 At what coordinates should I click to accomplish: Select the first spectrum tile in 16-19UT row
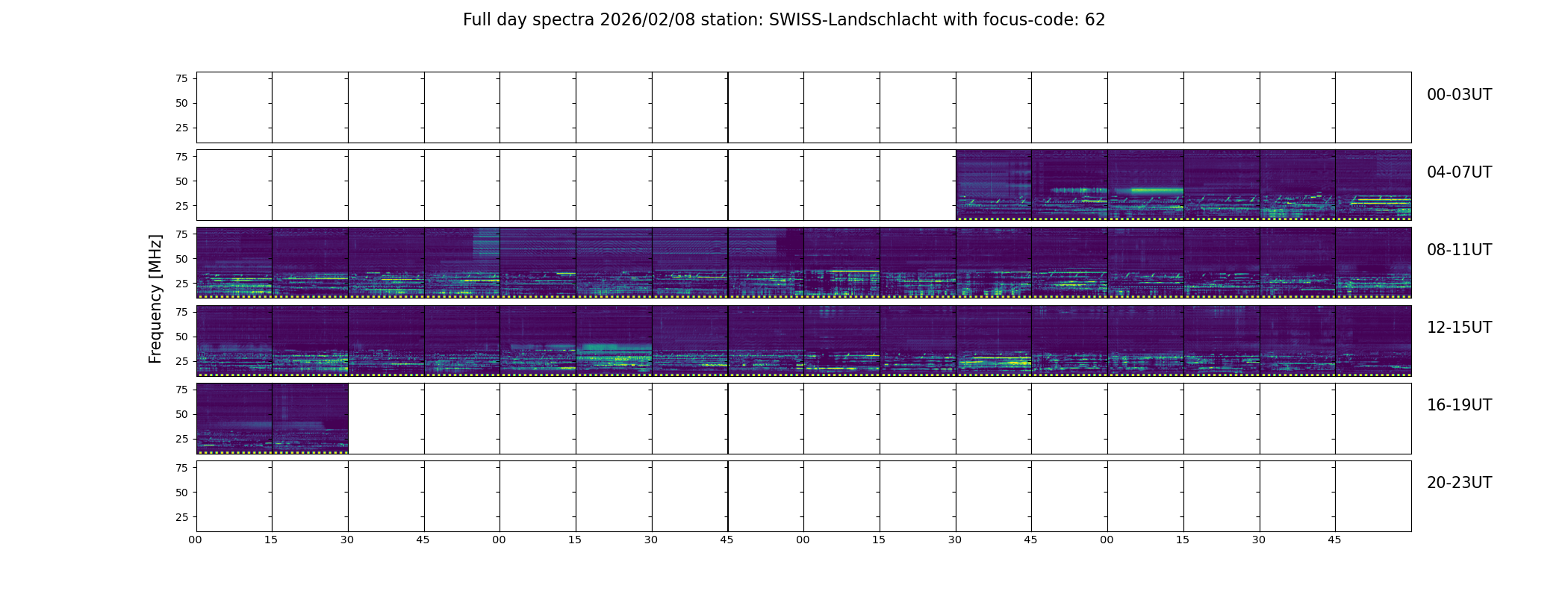(x=234, y=418)
